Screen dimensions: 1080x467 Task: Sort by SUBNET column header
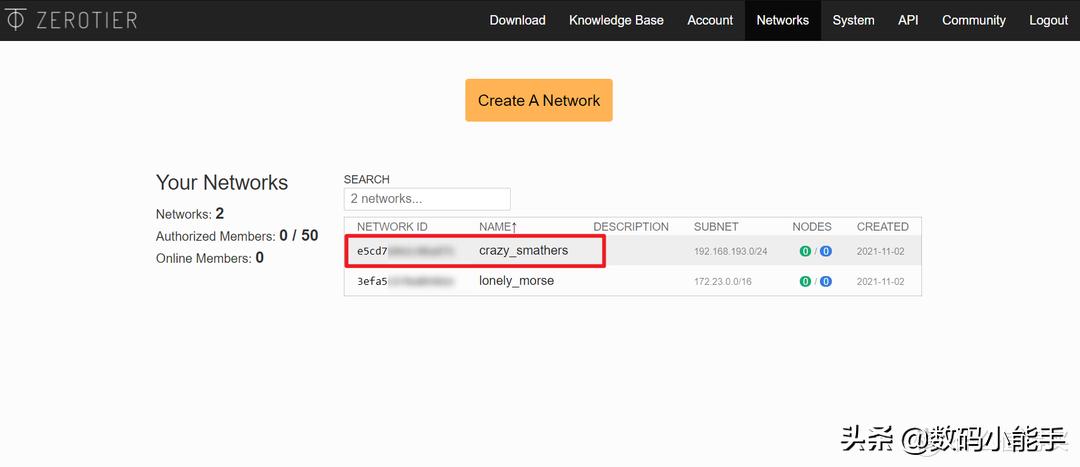(x=716, y=226)
